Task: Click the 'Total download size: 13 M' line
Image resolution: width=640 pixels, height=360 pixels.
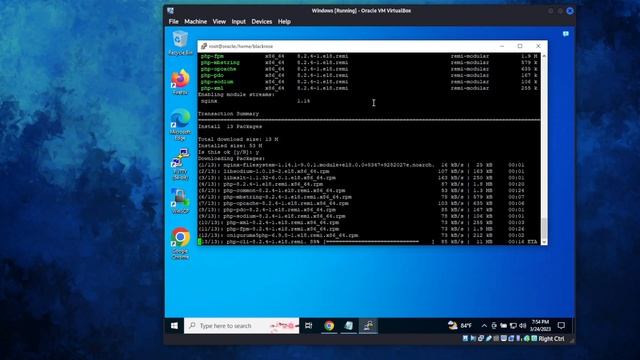Action: coord(238,139)
